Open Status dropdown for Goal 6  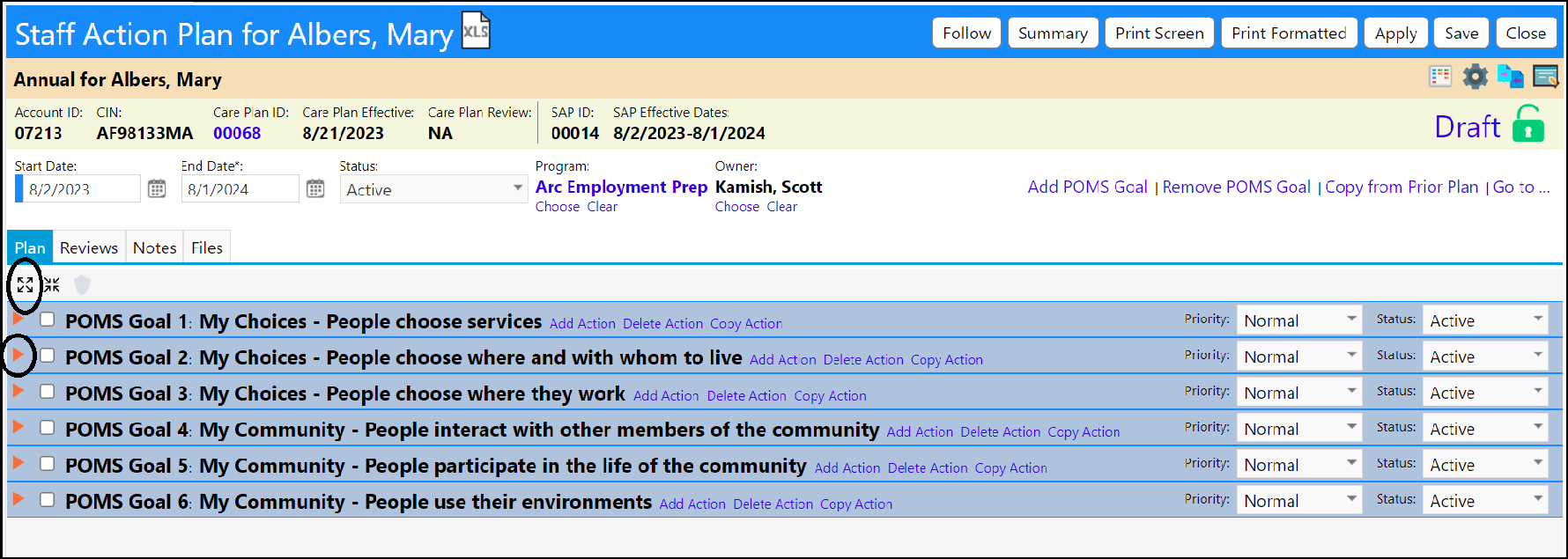click(x=1485, y=501)
